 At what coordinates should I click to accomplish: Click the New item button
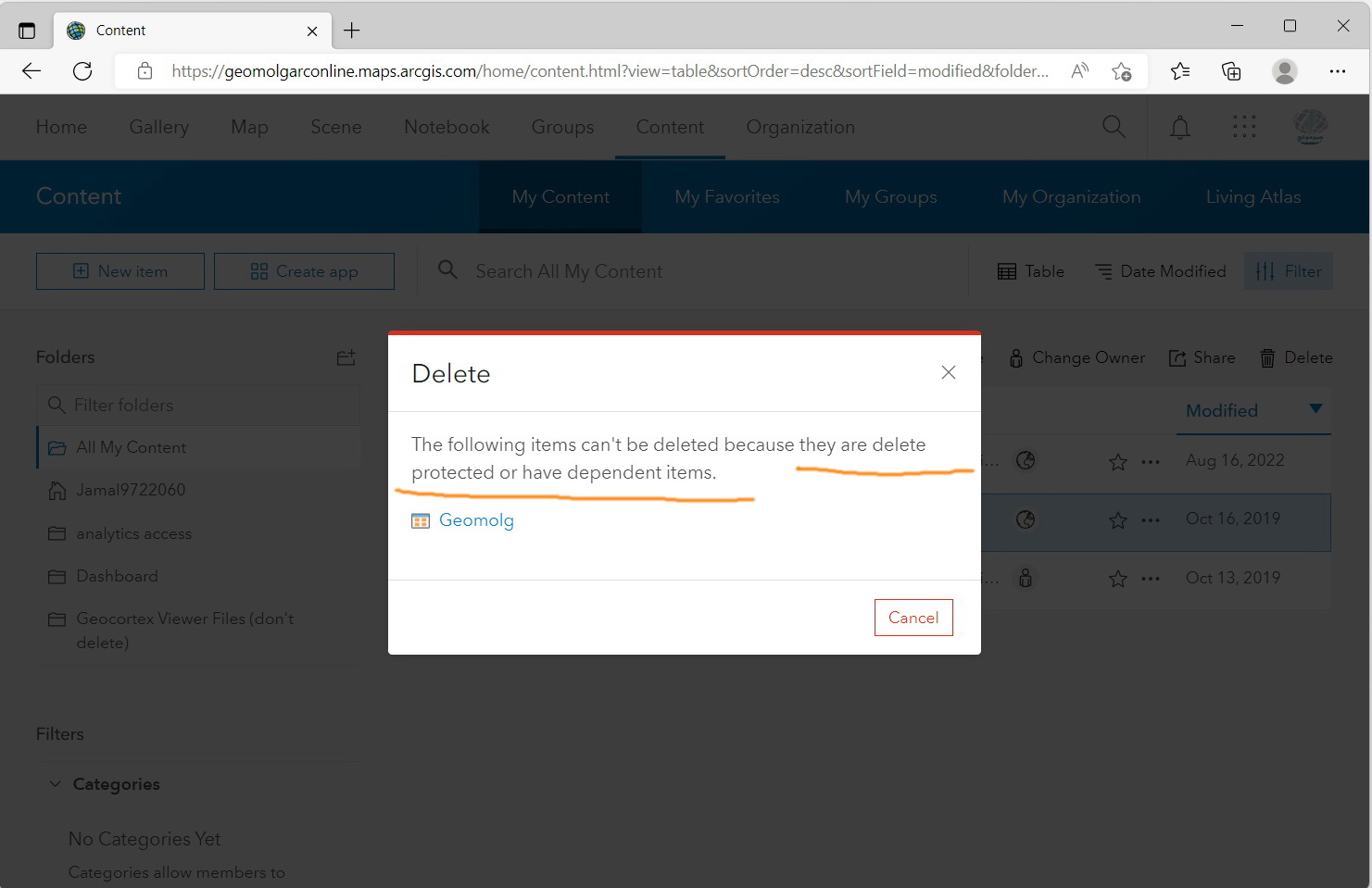coord(120,271)
